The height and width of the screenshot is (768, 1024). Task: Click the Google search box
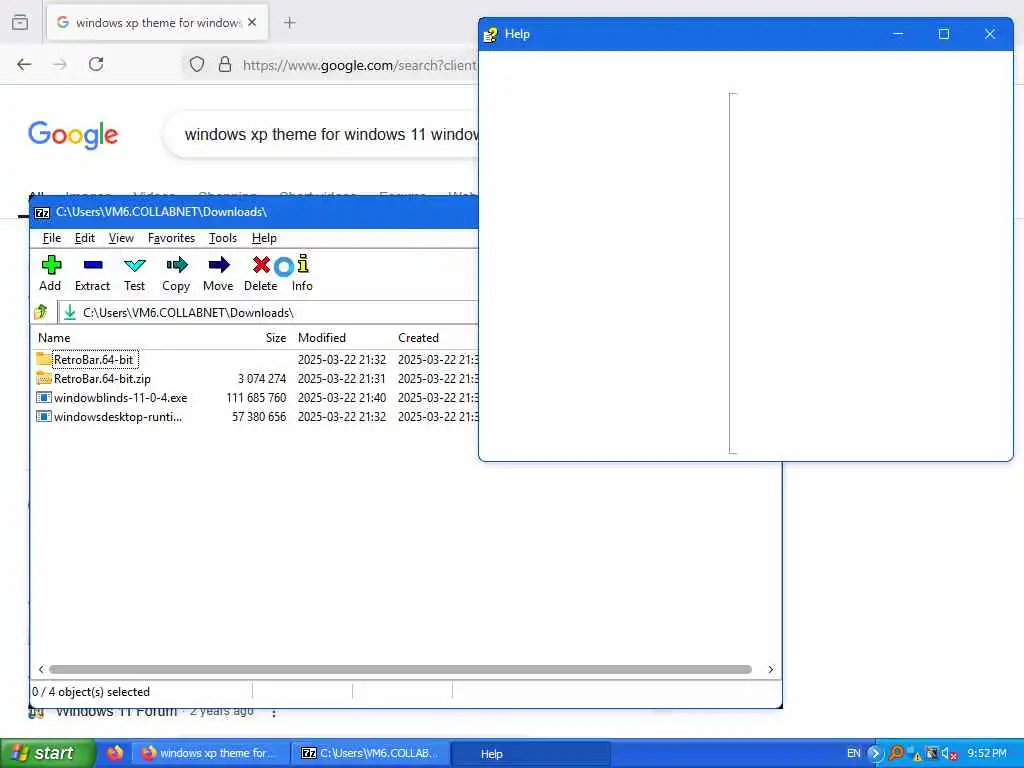pos(323,135)
